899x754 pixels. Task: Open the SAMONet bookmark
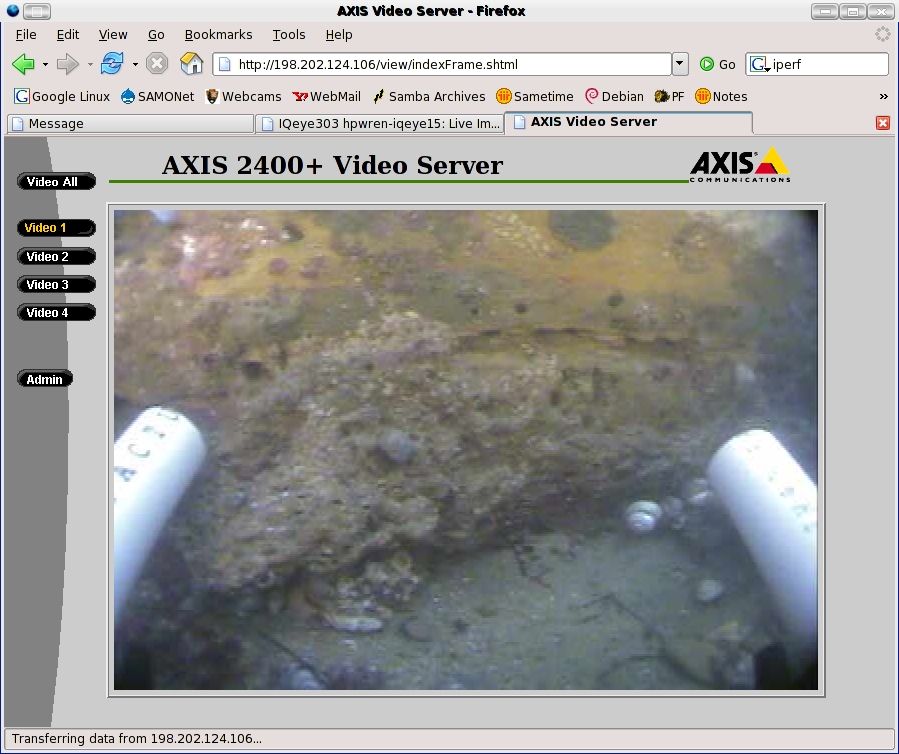pyautogui.click(x=158, y=96)
